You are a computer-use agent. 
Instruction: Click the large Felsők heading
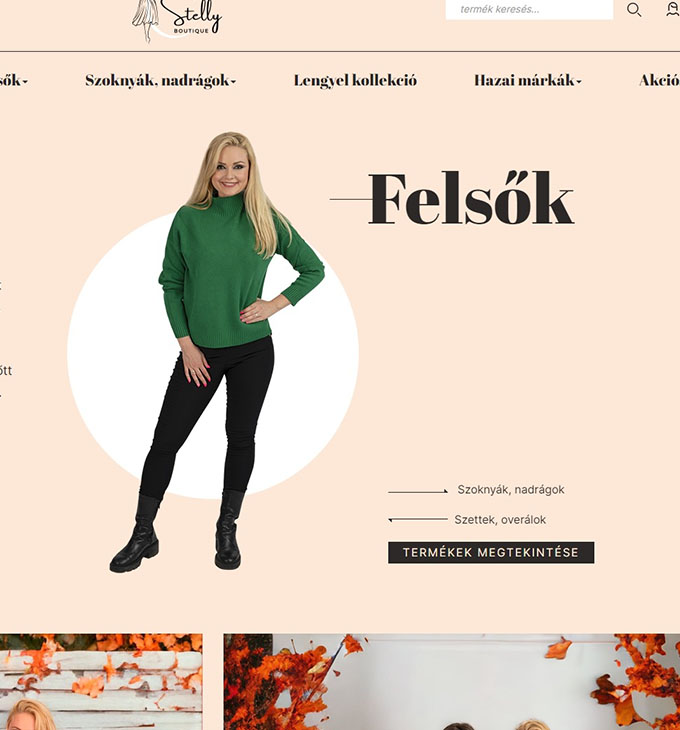[x=471, y=198]
